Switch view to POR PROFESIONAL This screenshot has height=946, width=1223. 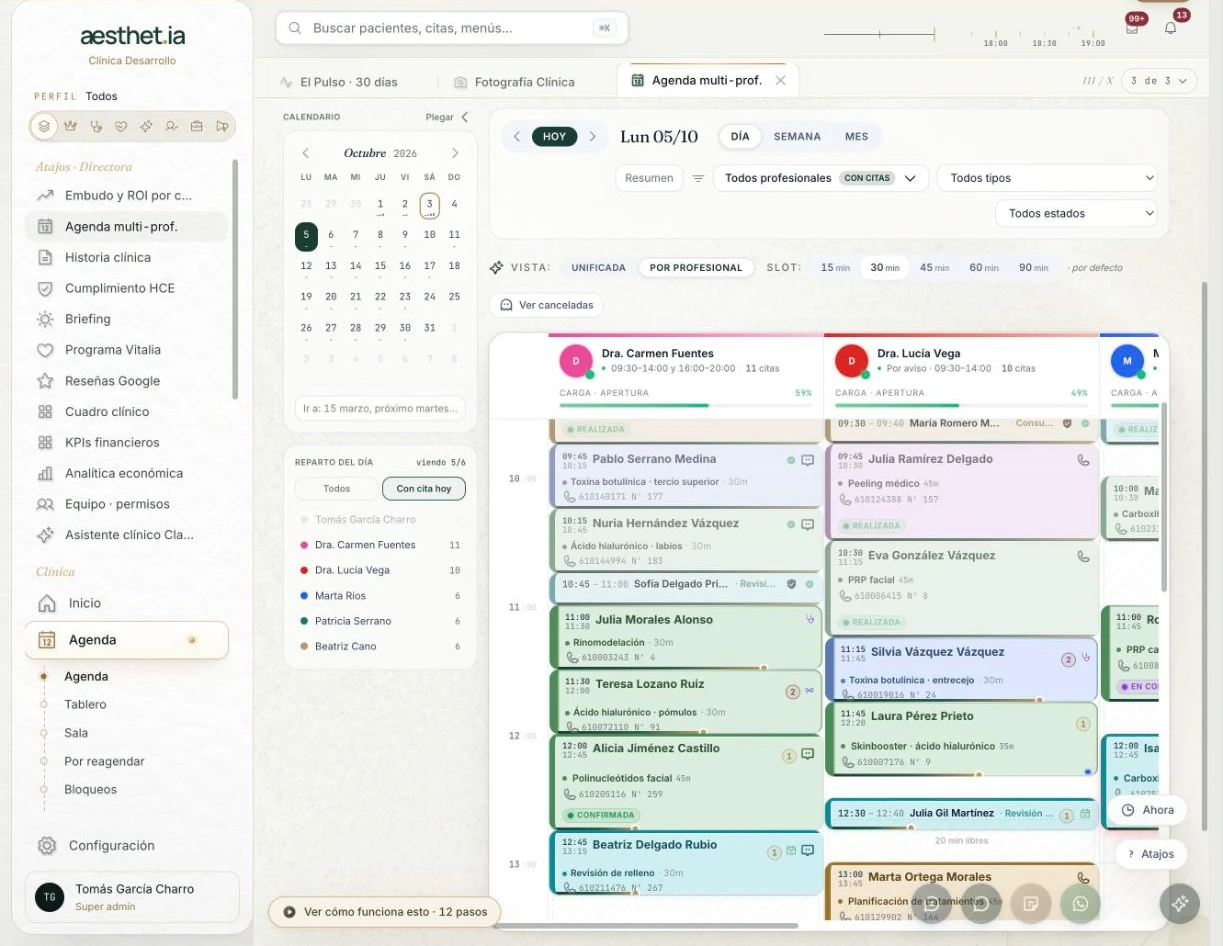[x=696, y=268]
